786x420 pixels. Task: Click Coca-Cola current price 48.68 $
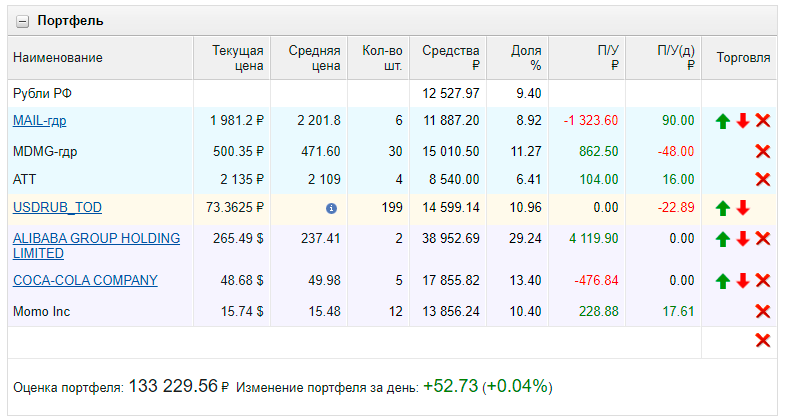pyautogui.click(x=242, y=281)
